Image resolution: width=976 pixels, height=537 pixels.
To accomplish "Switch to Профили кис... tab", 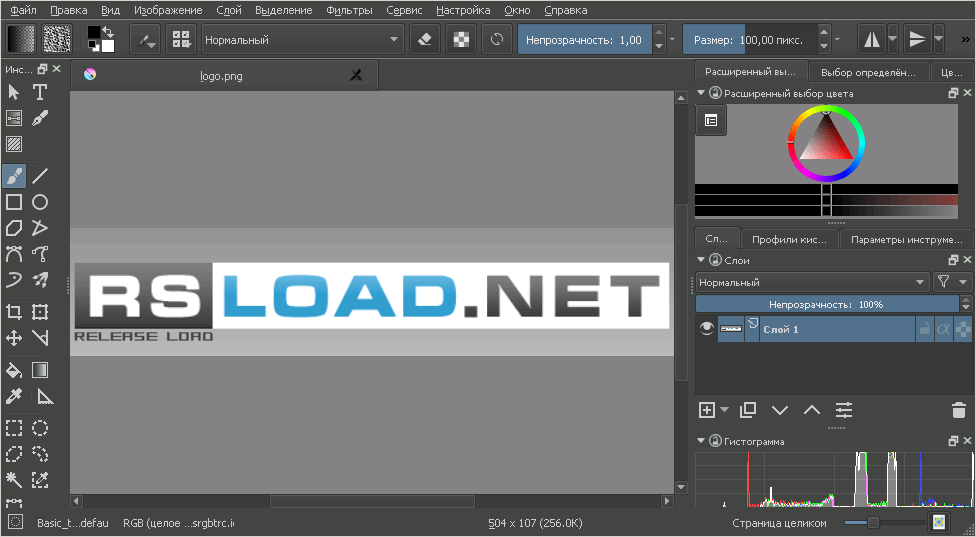I will [x=789, y=239].
